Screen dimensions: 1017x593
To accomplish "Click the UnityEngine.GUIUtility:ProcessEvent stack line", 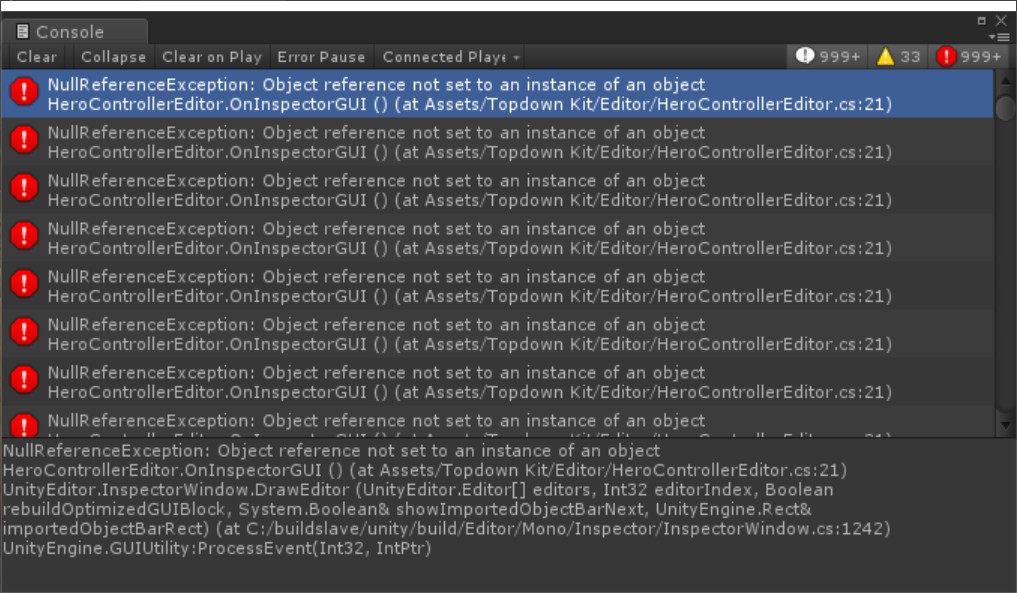I will [x=217, y=548].
